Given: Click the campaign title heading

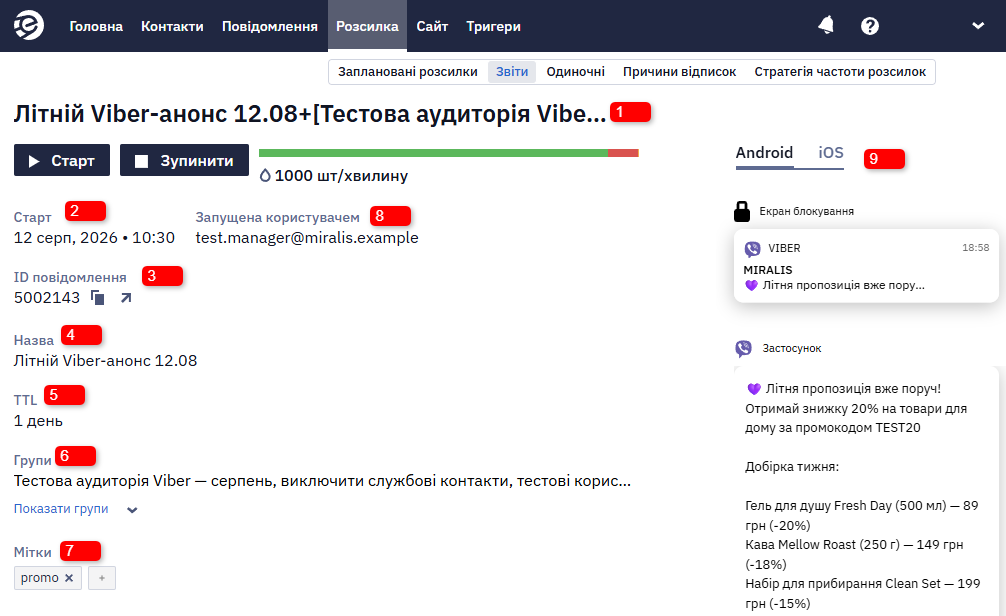Looking at the screenshot, I should pos(310,114).
